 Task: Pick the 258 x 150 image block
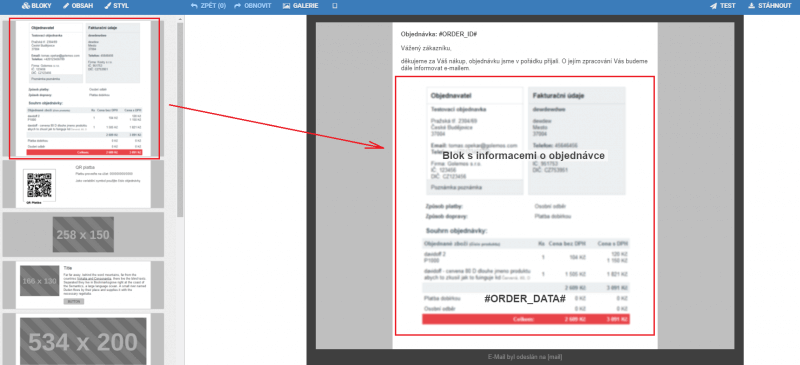pos(83,234)
